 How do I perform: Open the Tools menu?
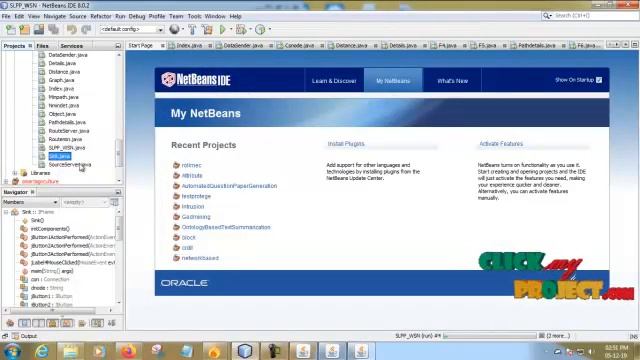point(194,16)
